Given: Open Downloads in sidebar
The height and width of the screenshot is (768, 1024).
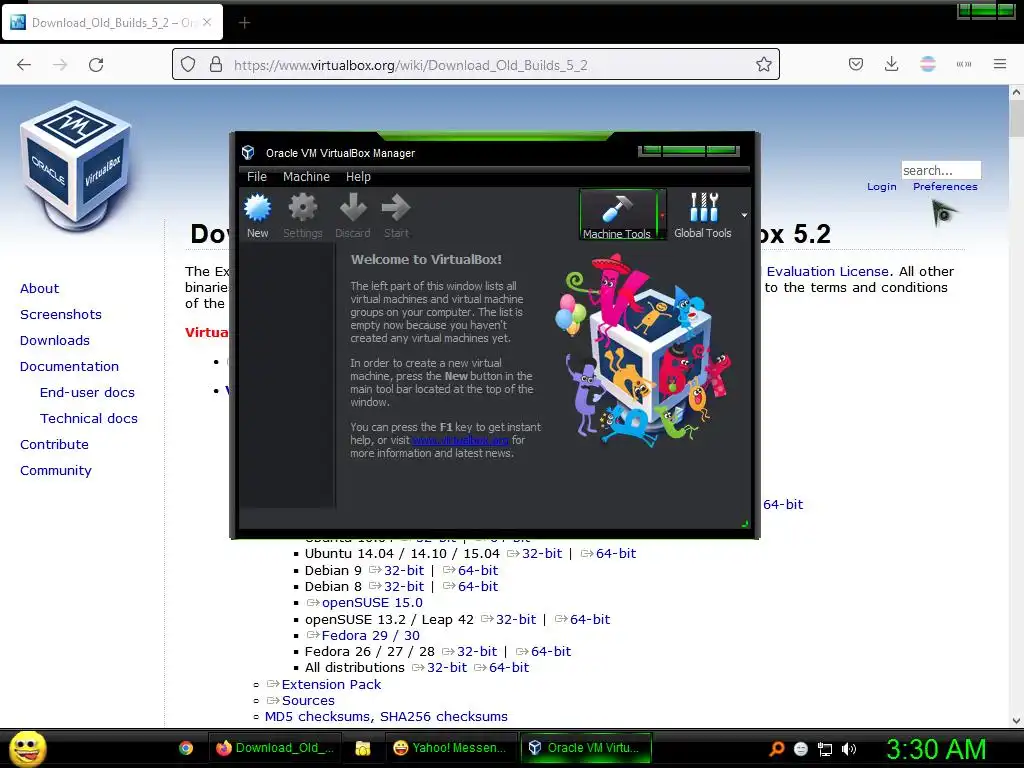Looking at the screenshot, I should pos(55,341).
